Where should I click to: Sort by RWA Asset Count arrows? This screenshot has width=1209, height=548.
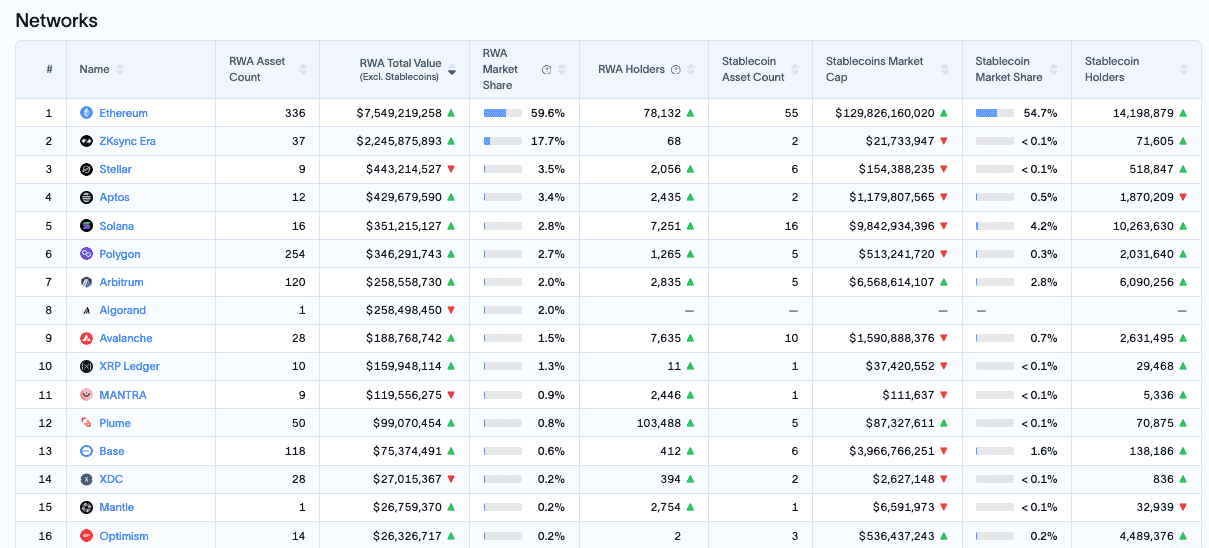pyautogui.click(x=303, y=69)
